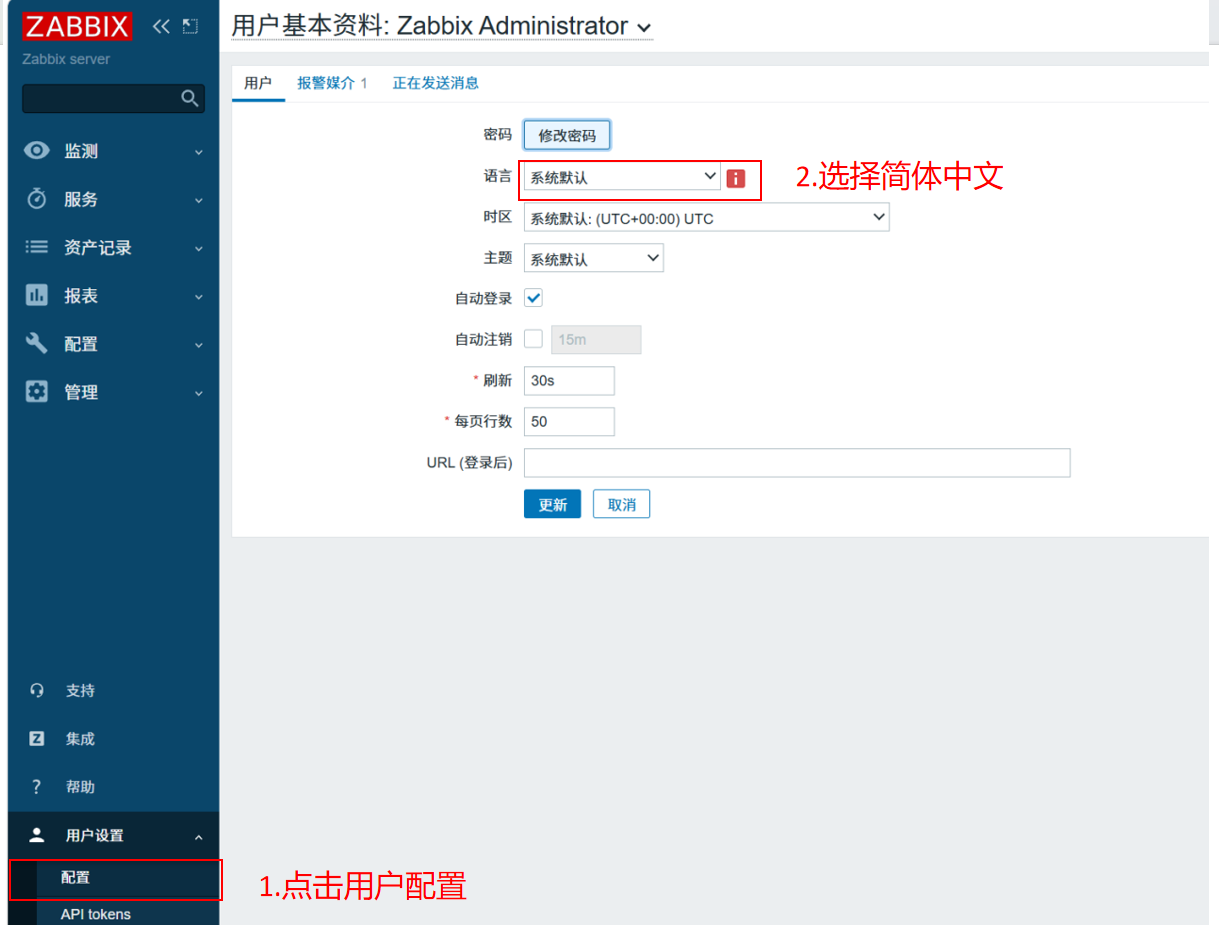
Task: Collapse the 用户设置 menu chevron
Action: [x=198, y=836]
